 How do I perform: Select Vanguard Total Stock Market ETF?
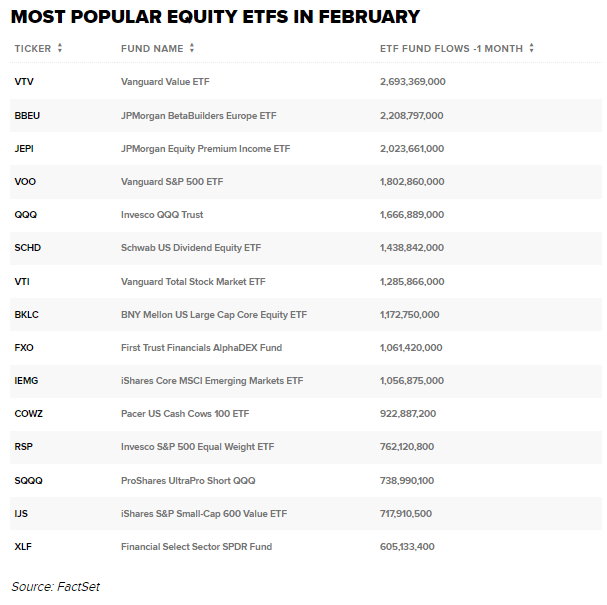191,281
